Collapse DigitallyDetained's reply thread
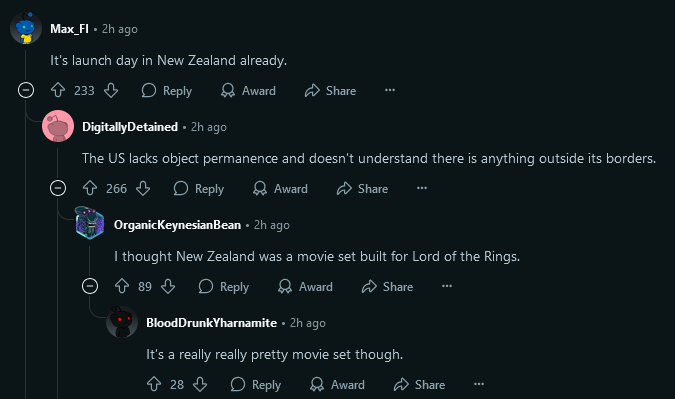Image resolution: width=675 pixels, height=399 pixels. click(58, 189)
